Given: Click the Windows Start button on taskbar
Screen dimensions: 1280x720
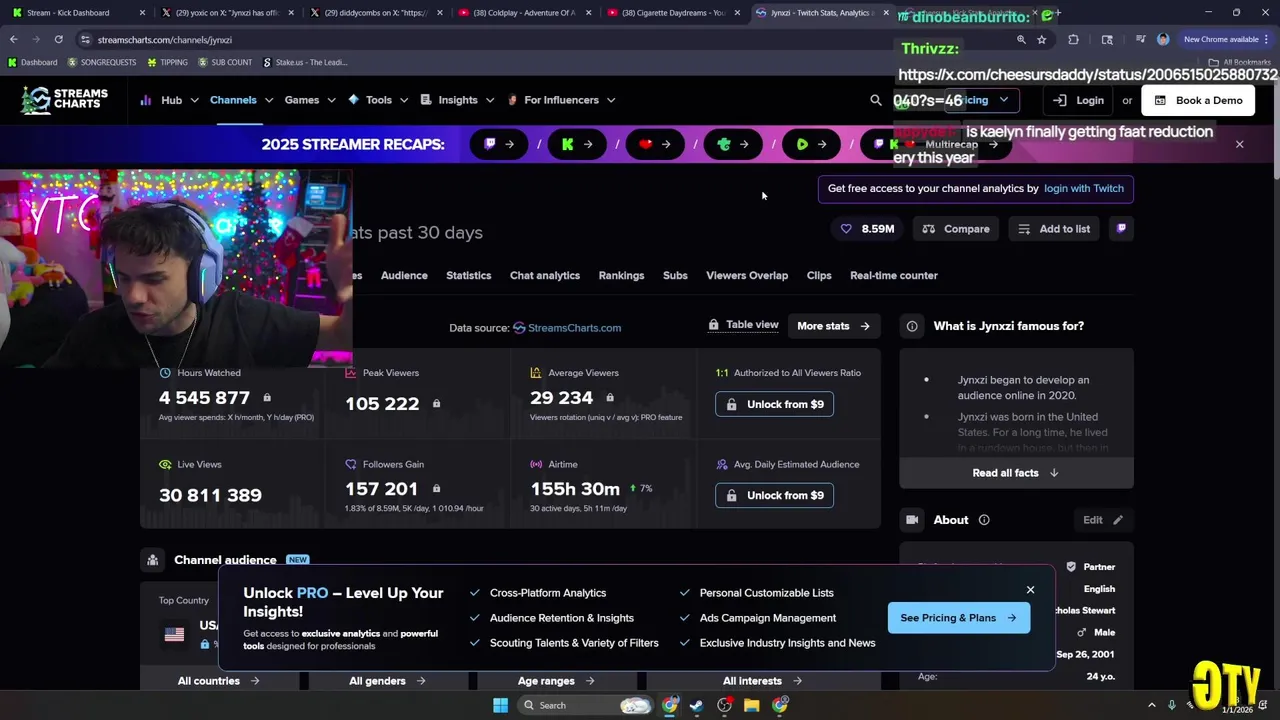Looking at the screenshot, I should (x=500, y=705).
